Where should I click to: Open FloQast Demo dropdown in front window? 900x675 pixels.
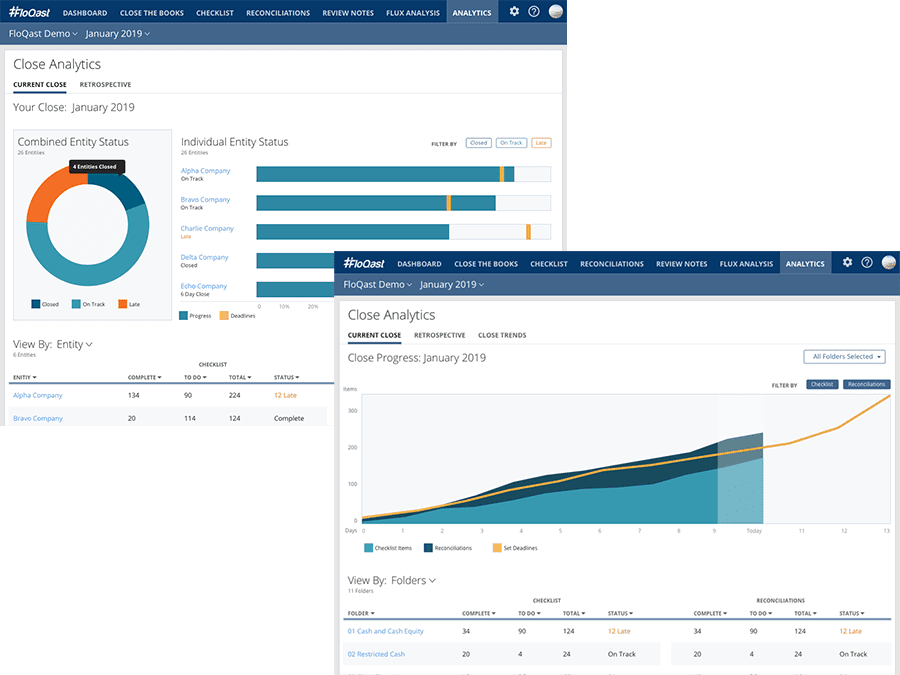[x=377, y=285]
